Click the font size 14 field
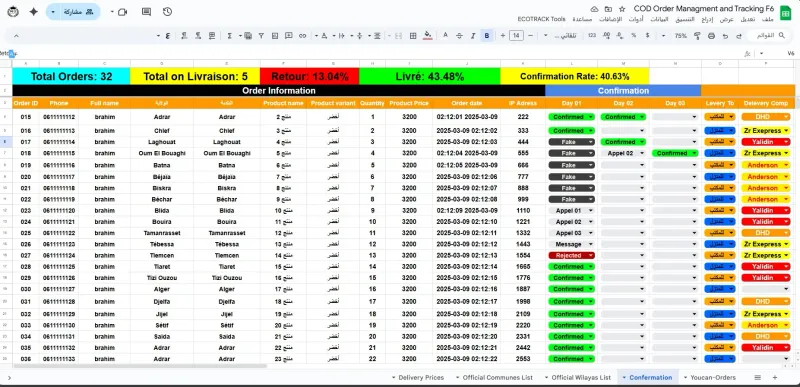800x387 pixels. (516, 36)
